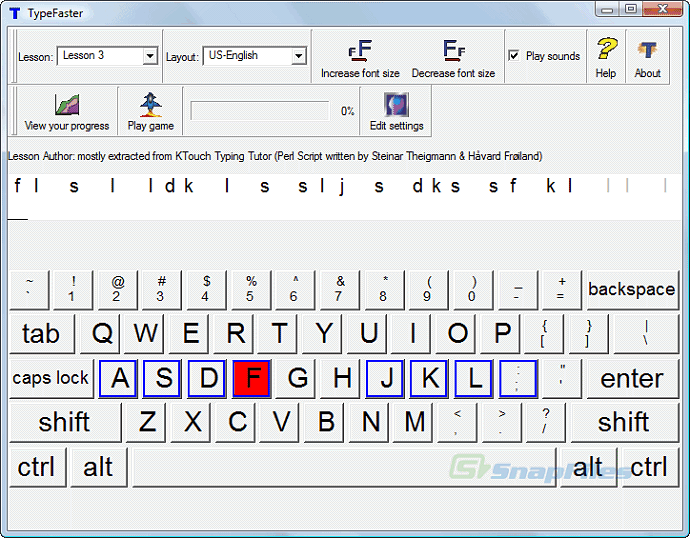Click the Increase font size icon
The height and width of the screenshot is (538, 690).
click(x=360, y=50)
